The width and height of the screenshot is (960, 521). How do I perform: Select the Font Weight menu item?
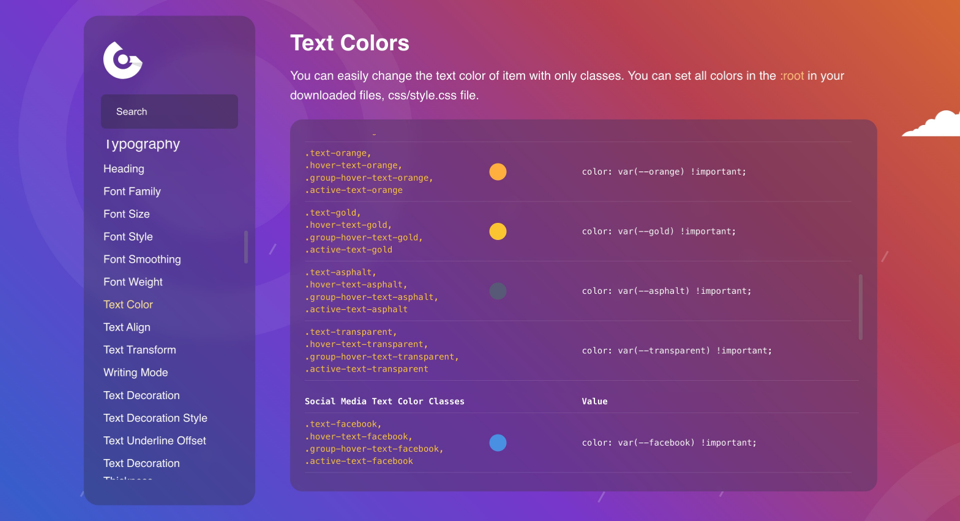coord(133,282)
